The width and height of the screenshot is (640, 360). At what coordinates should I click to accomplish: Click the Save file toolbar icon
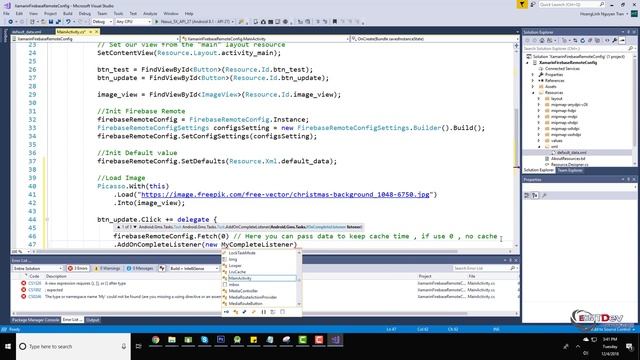[x=51, y=22]
